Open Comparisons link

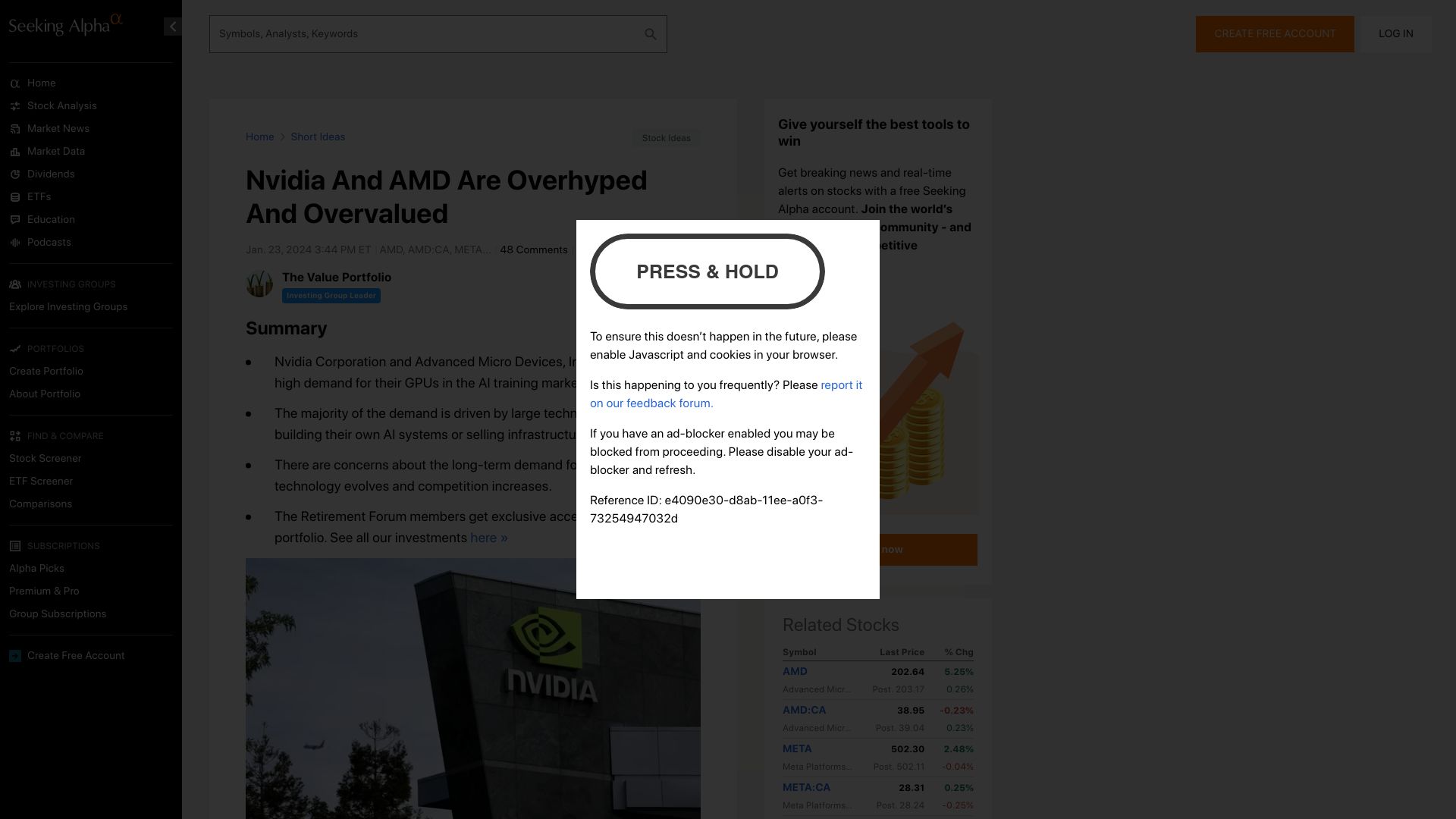point(40,504)
